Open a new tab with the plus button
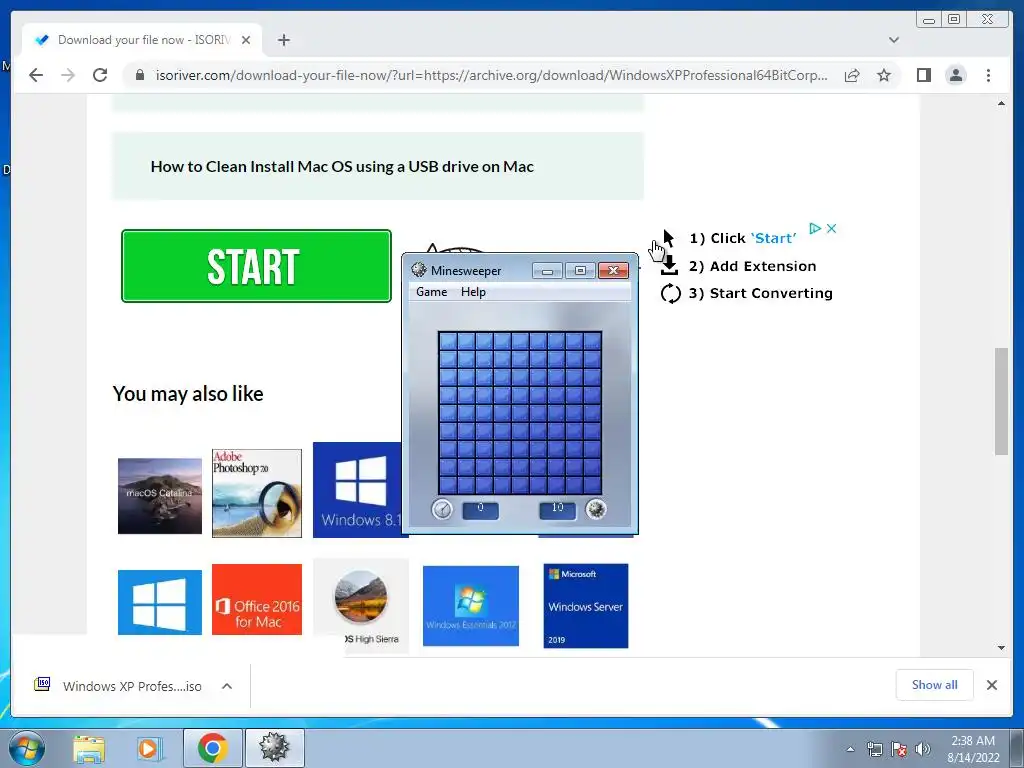The image size is (1024, 768). [x=283, y=40]
